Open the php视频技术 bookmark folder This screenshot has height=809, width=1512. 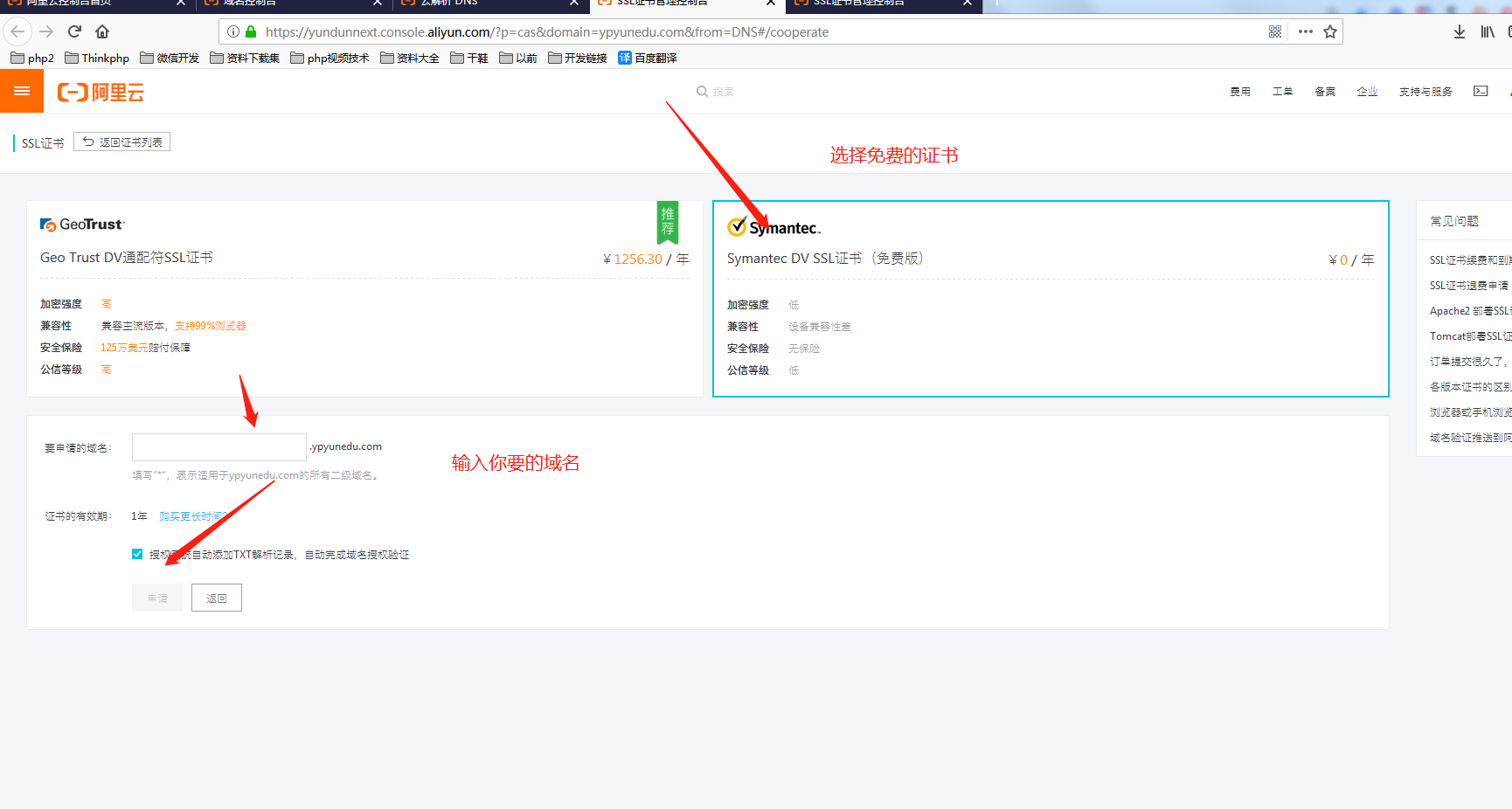tap(329, 59)
